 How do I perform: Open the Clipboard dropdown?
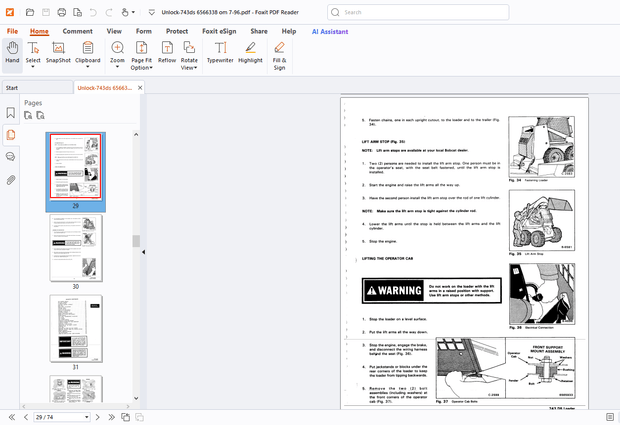point(87,55)
